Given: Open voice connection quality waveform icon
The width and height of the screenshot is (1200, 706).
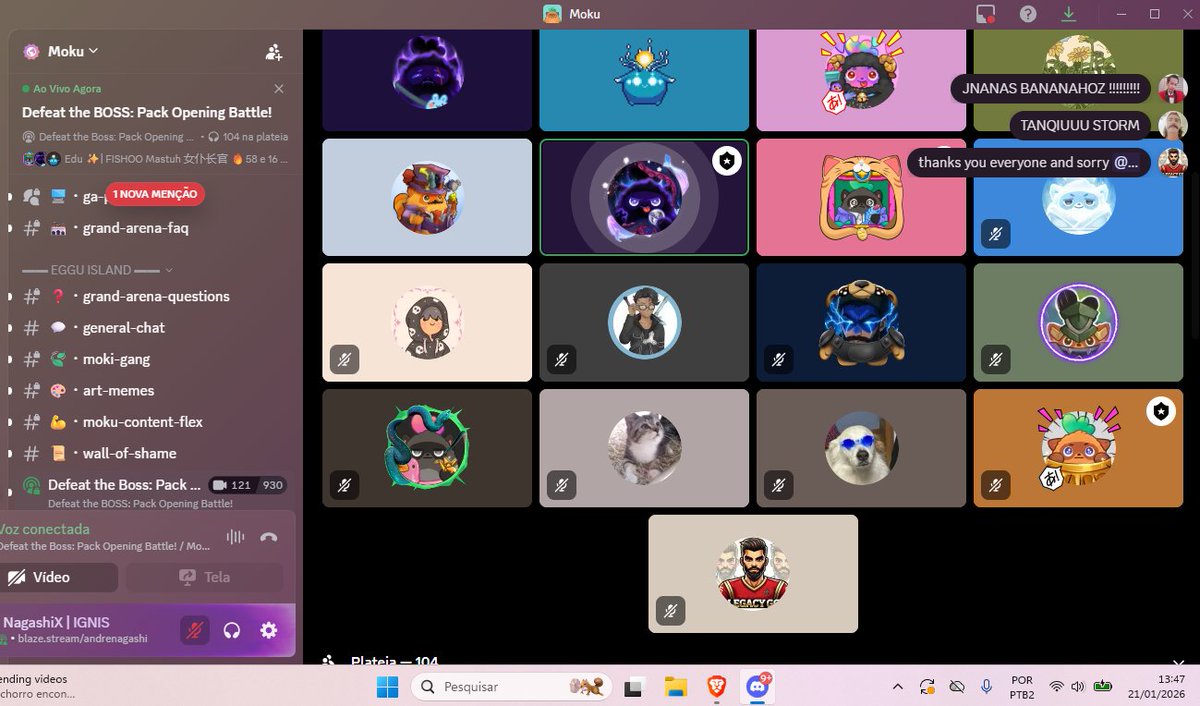Looking at the screenshot, I should (235, 537).
